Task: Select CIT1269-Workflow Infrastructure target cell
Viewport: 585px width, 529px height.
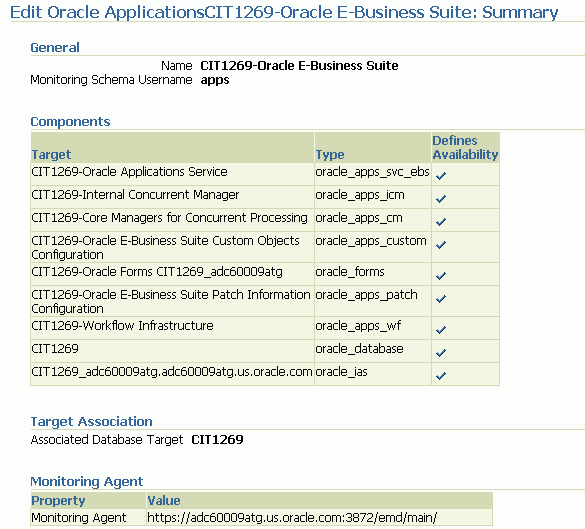Action: tap(172, 328)
